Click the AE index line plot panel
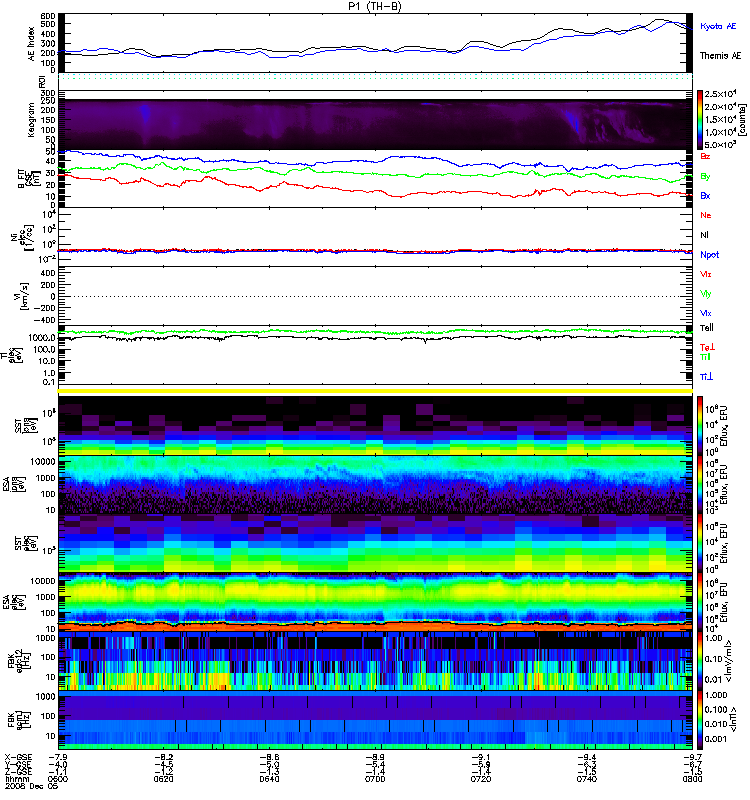This screenshot has width=750, height=800. [375, 42]
